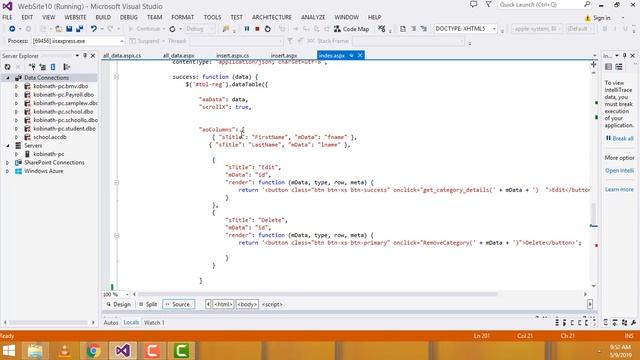Expand the kobinath-pc.Payroll.dbo connection

coord(16,95)
